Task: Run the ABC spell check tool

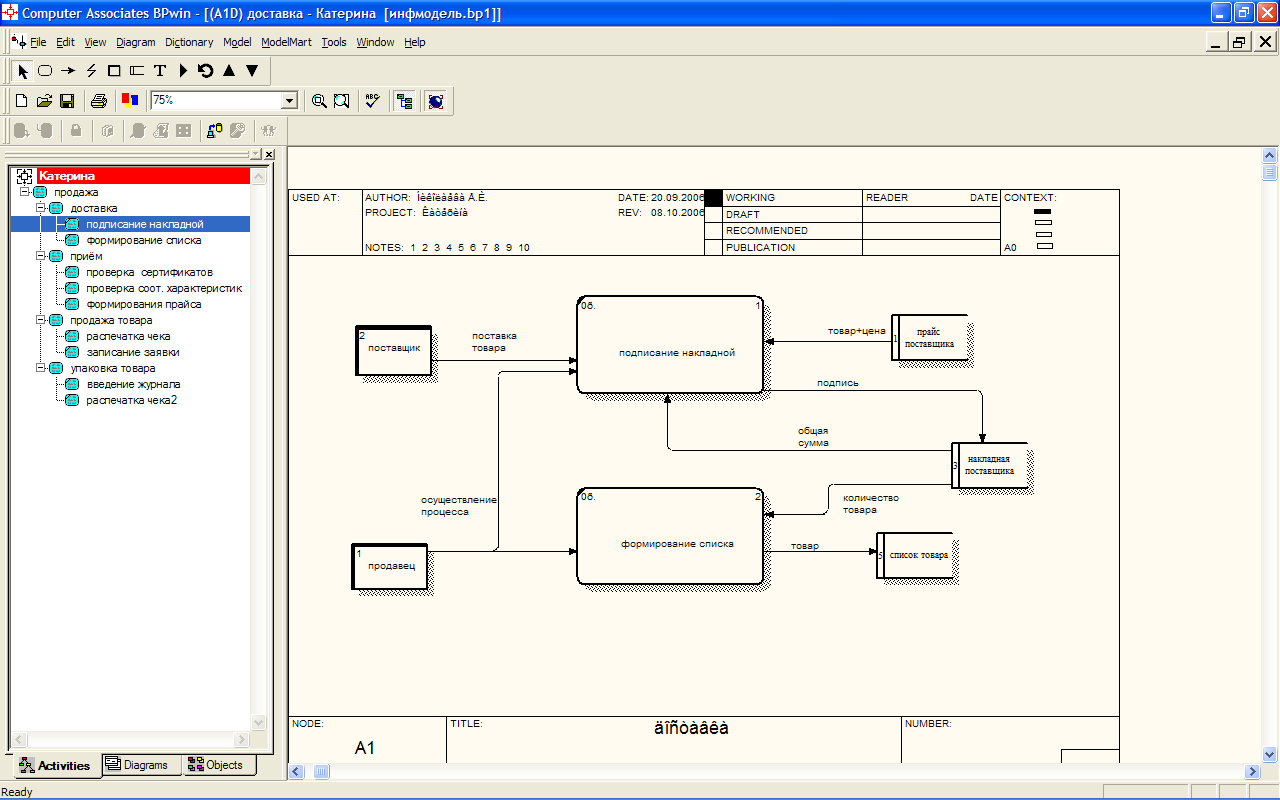Action: coord(372,101)
